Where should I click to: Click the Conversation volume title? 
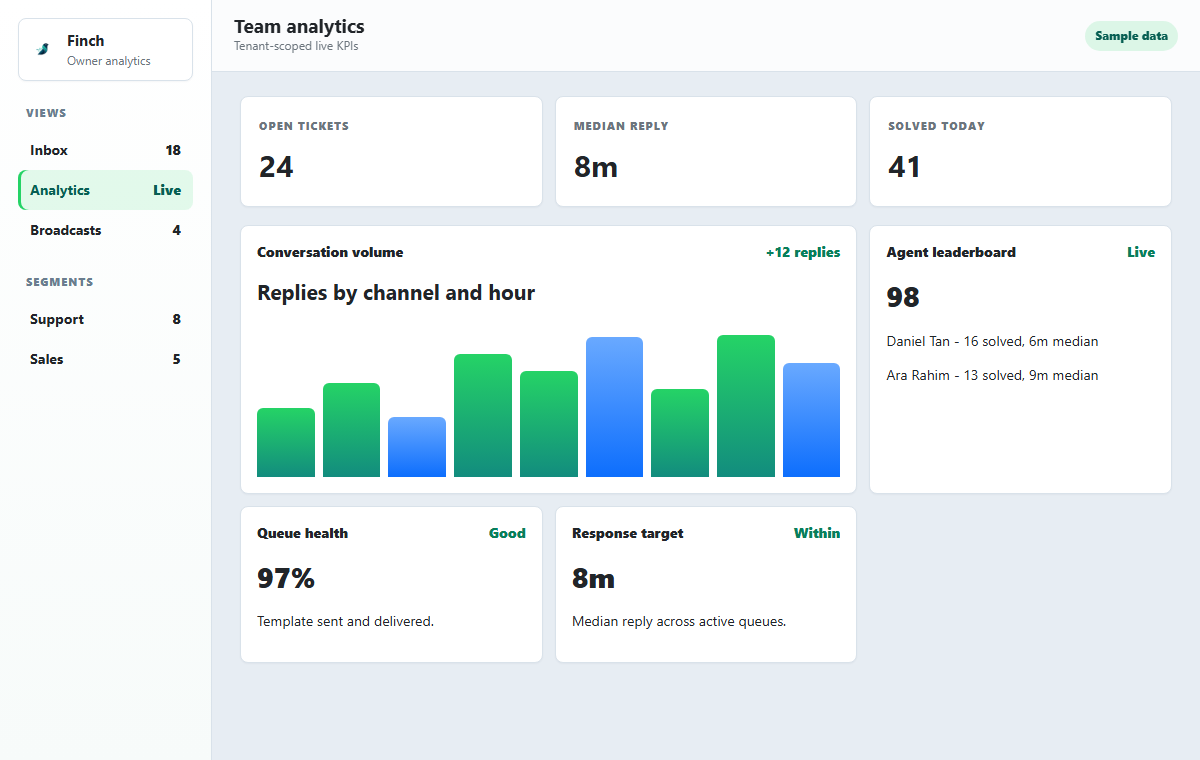pos(330,252)
